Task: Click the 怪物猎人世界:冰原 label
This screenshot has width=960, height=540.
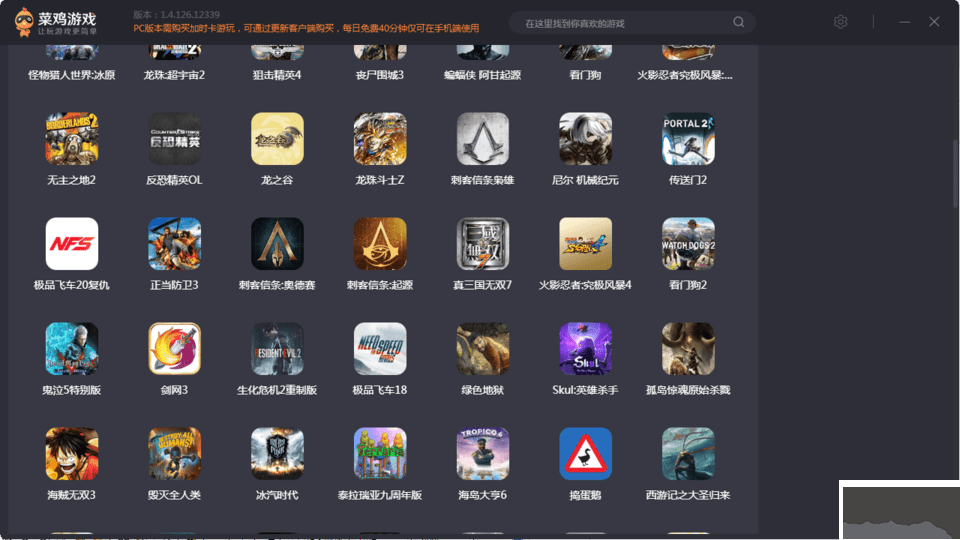Action: click(72, 75)
